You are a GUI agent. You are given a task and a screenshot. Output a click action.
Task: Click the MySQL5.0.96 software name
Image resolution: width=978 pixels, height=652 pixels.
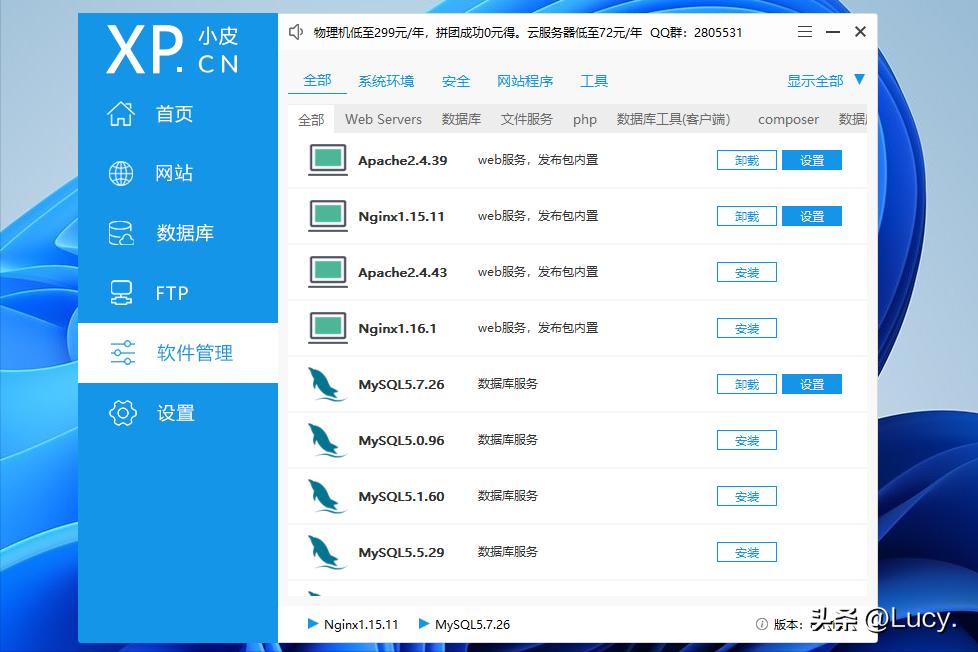(401, 440)
